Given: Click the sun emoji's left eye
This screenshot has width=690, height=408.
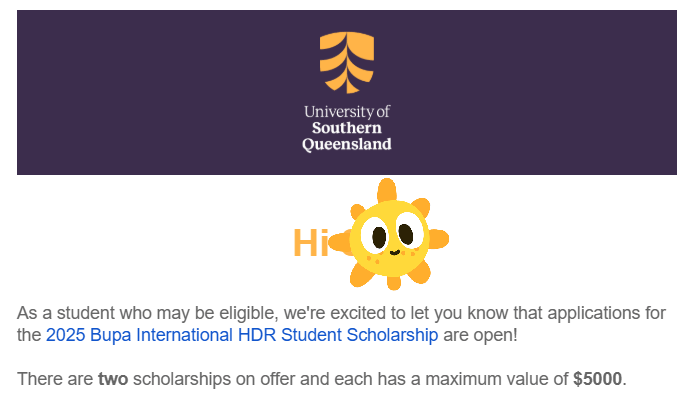Looking at the screenshot, I should pyautogui.click(x=379, y=237).
